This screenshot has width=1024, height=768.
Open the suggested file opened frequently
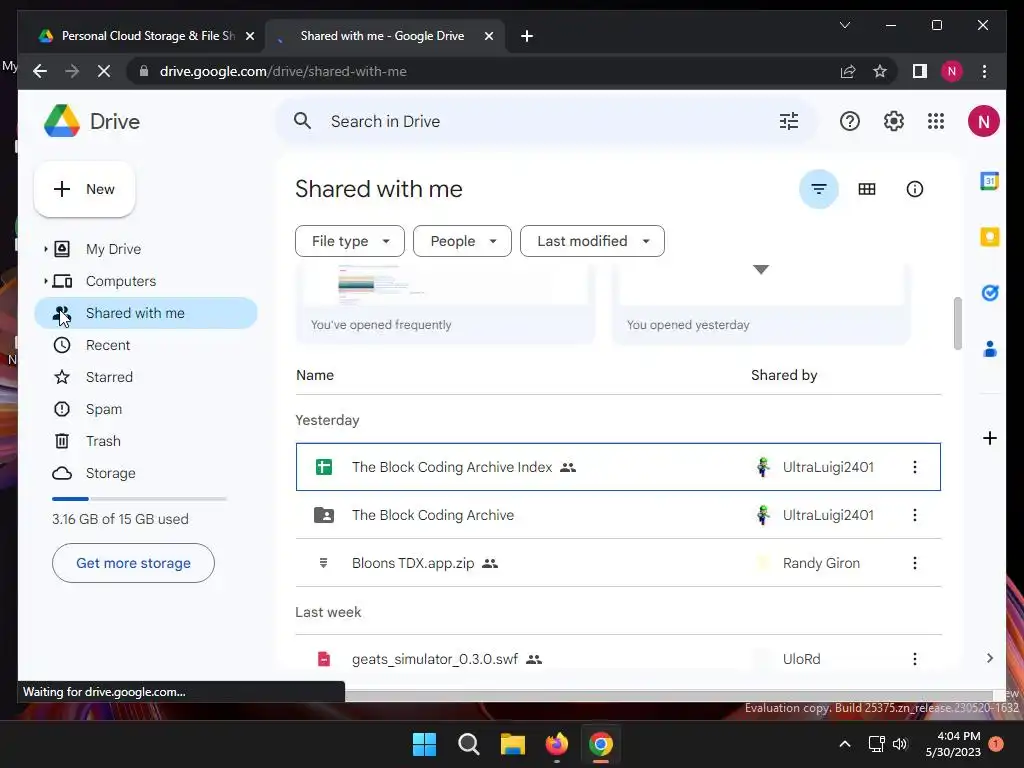pos(445,304)
